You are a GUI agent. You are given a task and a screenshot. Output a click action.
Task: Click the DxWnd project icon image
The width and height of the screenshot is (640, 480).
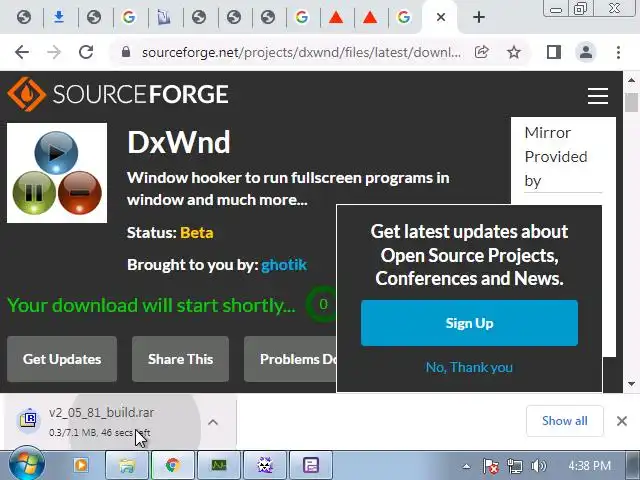pos(57,173)
